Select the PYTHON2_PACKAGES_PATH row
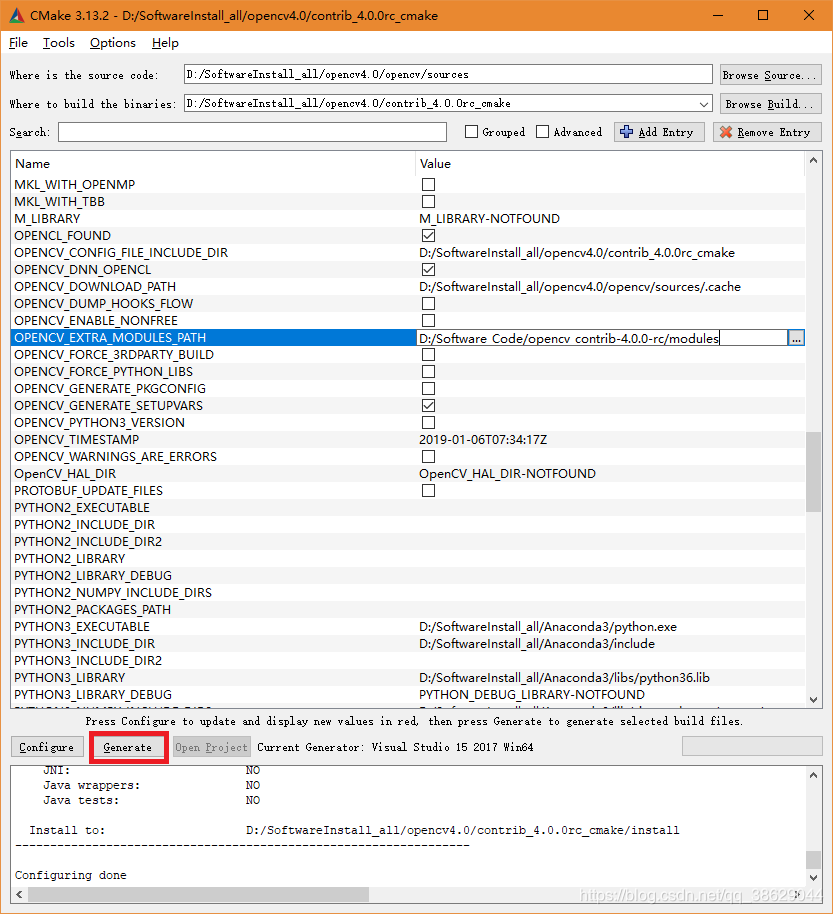The image size is (833, 914). (x=408, y=610)
